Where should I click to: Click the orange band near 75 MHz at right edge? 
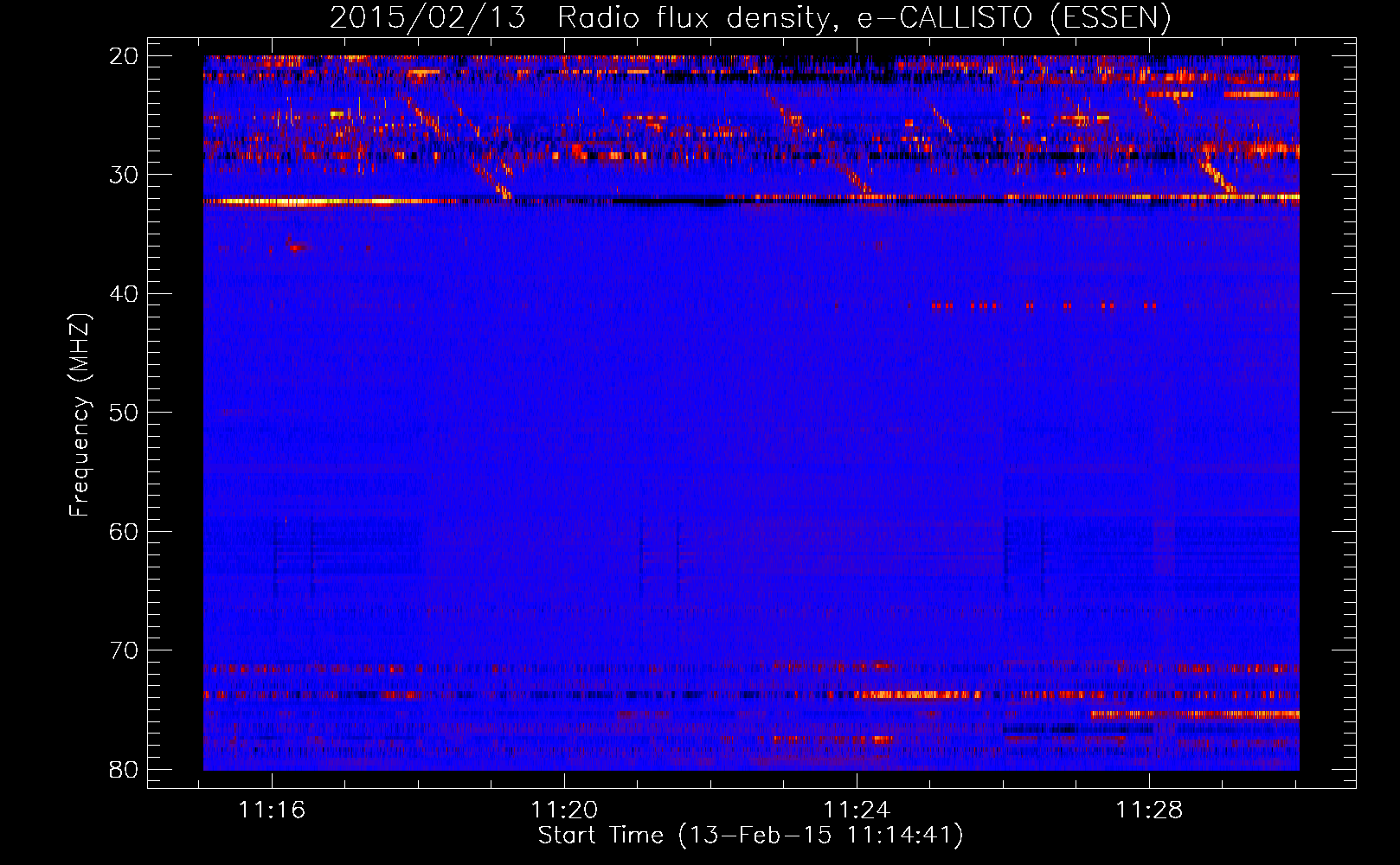1195,714
